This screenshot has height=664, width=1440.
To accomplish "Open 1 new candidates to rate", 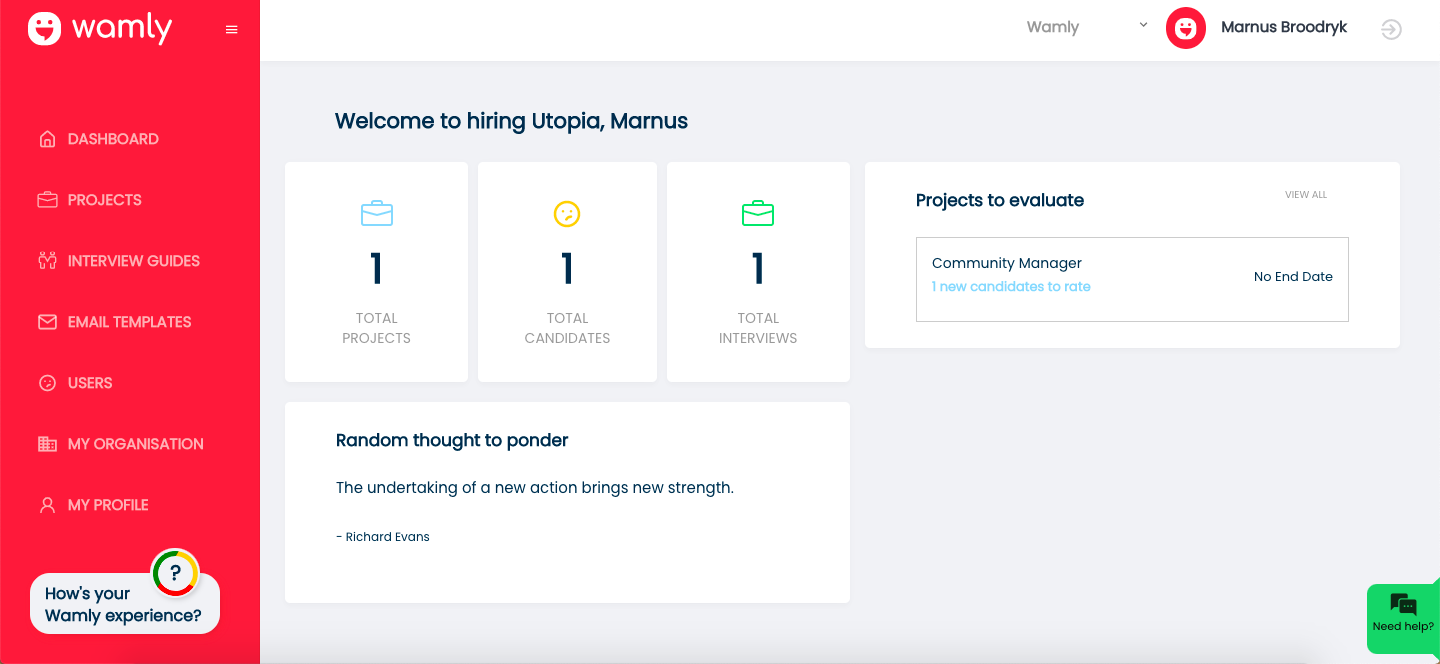I will point(1011,286).
